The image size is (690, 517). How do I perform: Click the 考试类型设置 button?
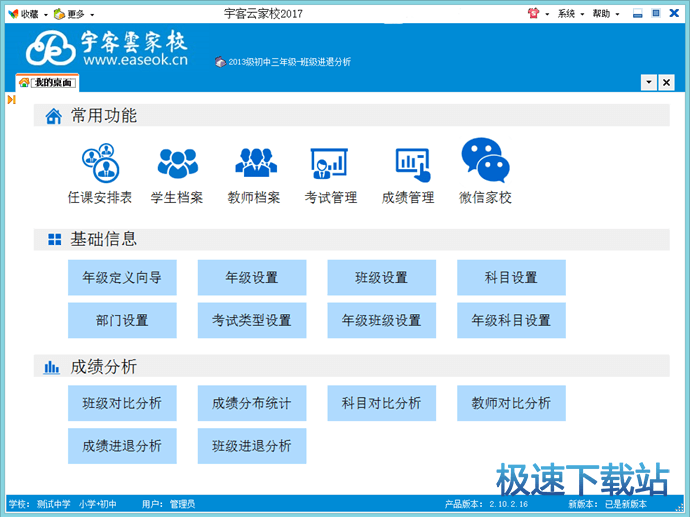pos(252,320)
